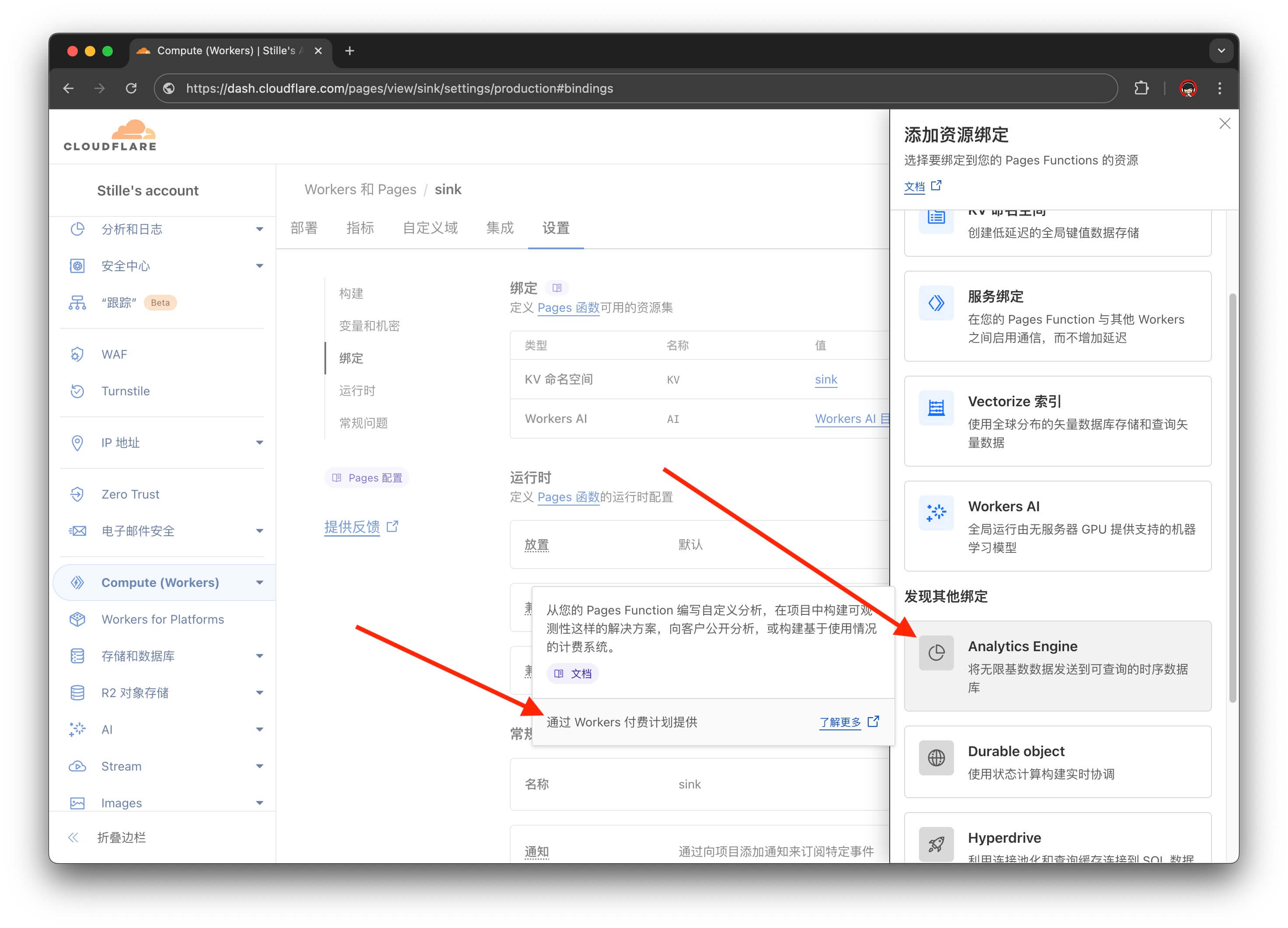
Task: Click the Zero Trust icon in sidebar
Action: pyautogui.click(x=77, y=495)
